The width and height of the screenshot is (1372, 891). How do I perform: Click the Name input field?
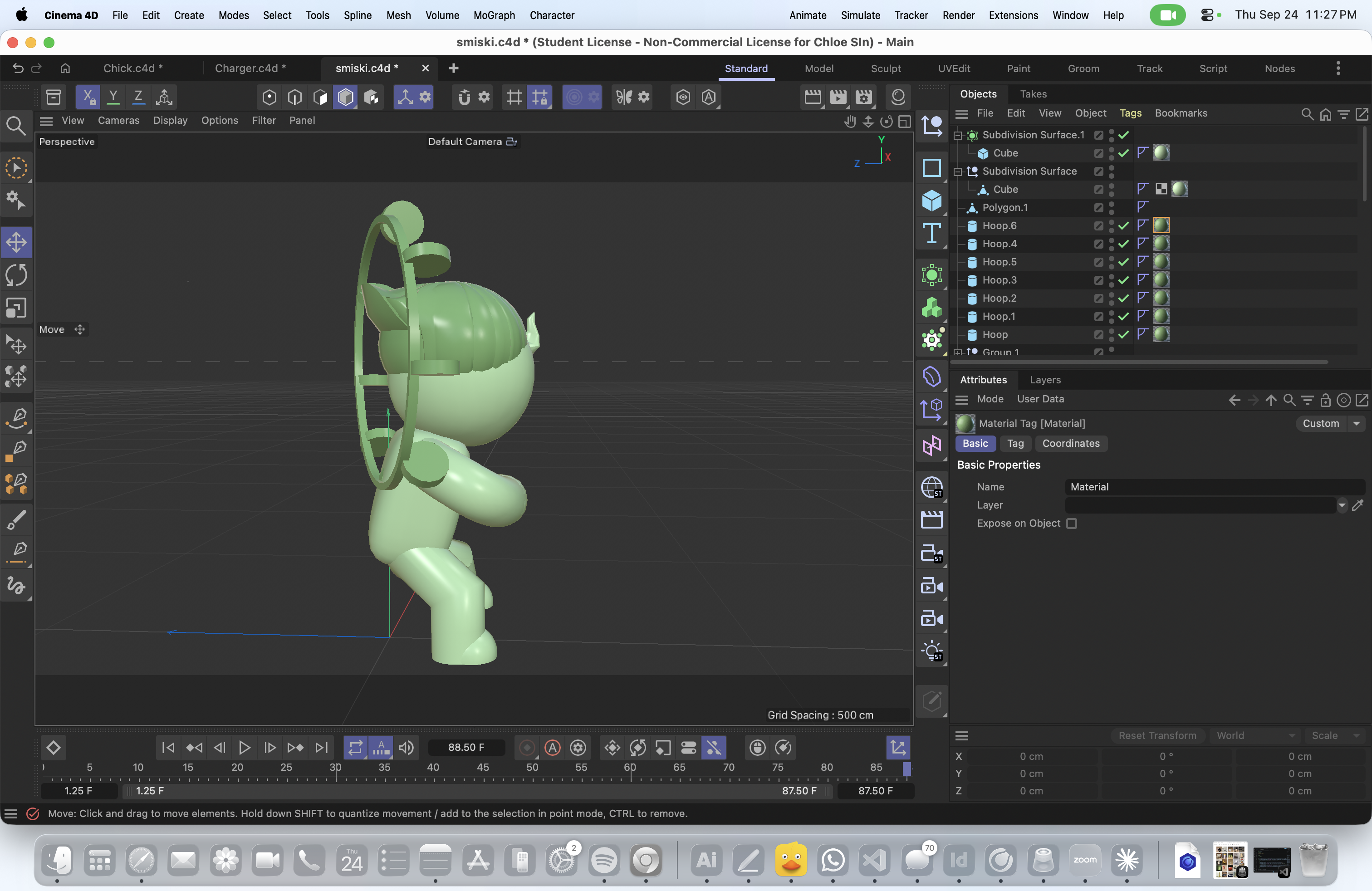(x=1215, y=487)
